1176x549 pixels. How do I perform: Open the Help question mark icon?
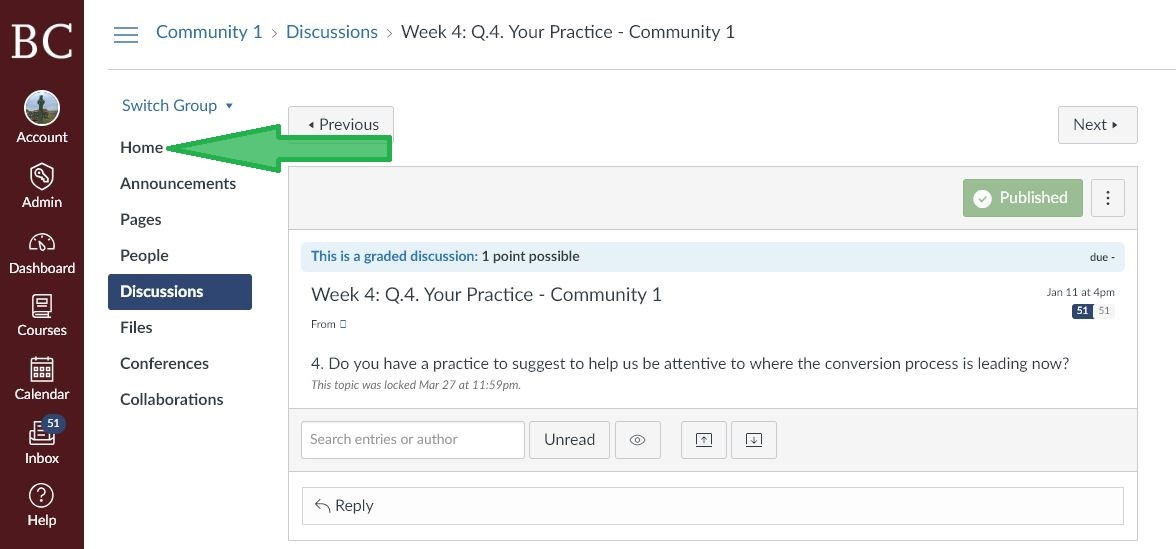coord(42,495)
